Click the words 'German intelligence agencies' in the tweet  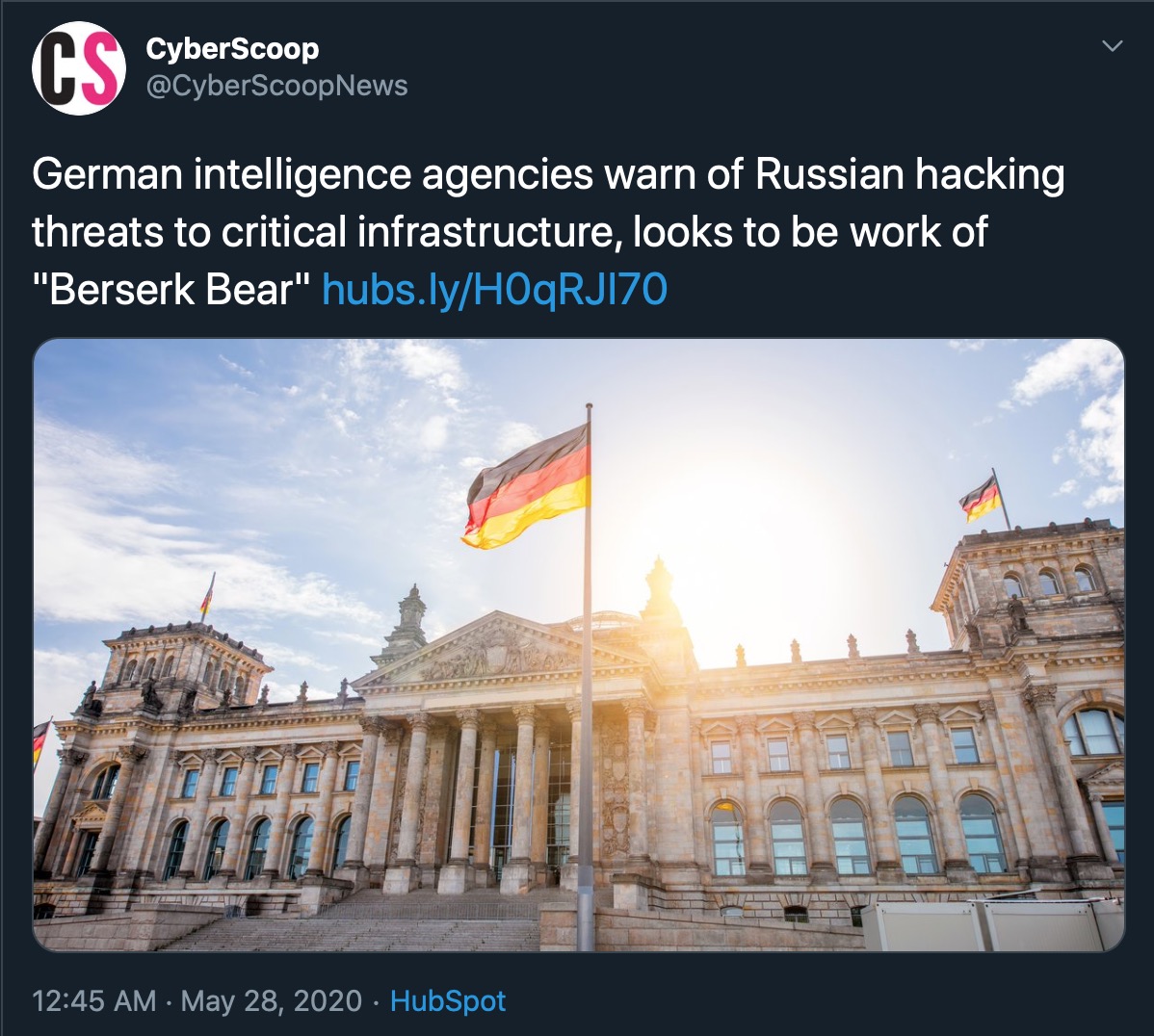pos(313,174)
